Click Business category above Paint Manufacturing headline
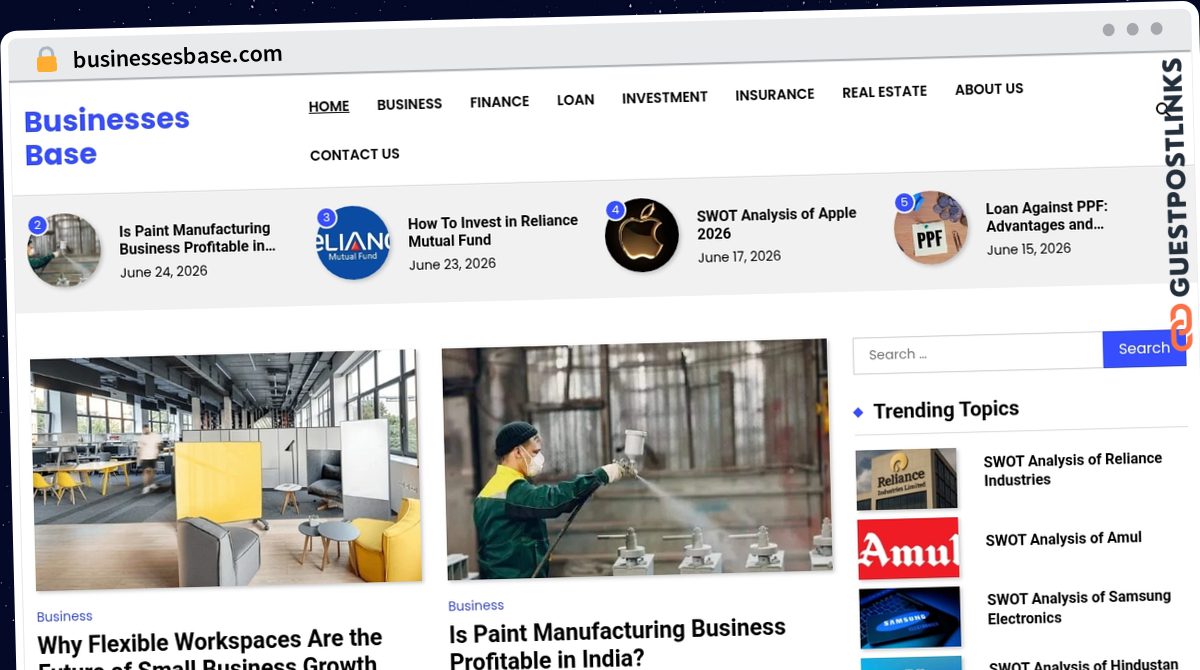 tap(476, 605)
